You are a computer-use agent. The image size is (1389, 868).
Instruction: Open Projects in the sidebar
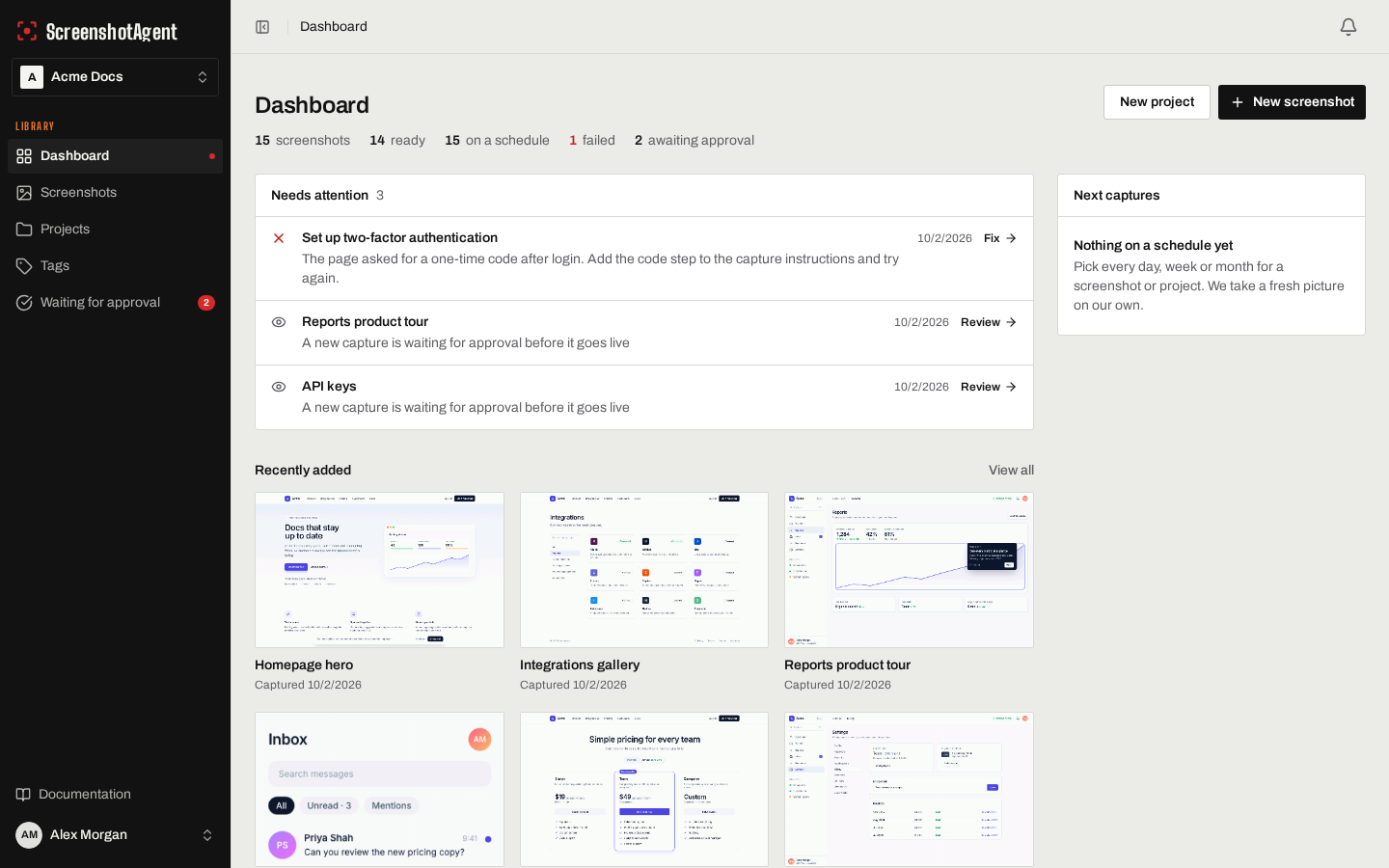115,230
